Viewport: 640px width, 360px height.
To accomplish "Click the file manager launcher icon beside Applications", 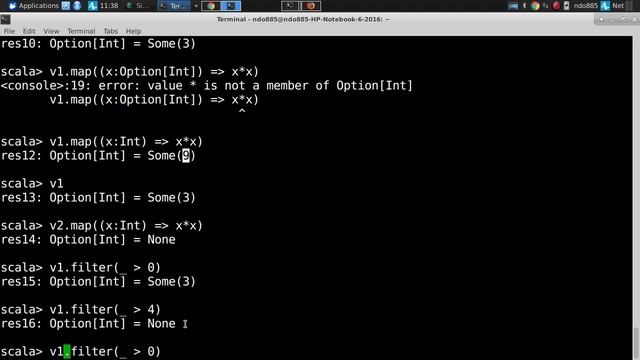I will tap(66, 6).
